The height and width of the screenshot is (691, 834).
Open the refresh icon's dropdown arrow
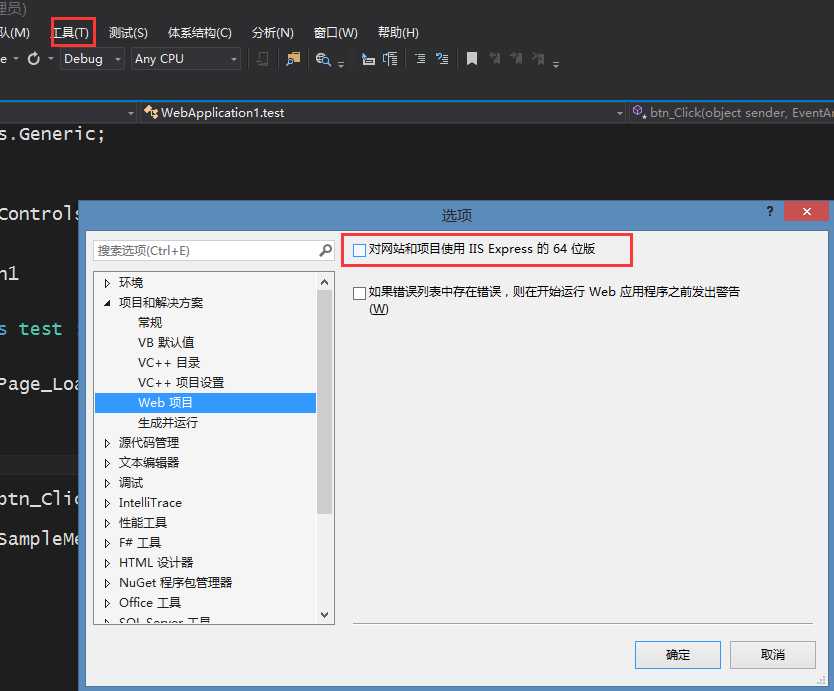(x=51, y=59)
